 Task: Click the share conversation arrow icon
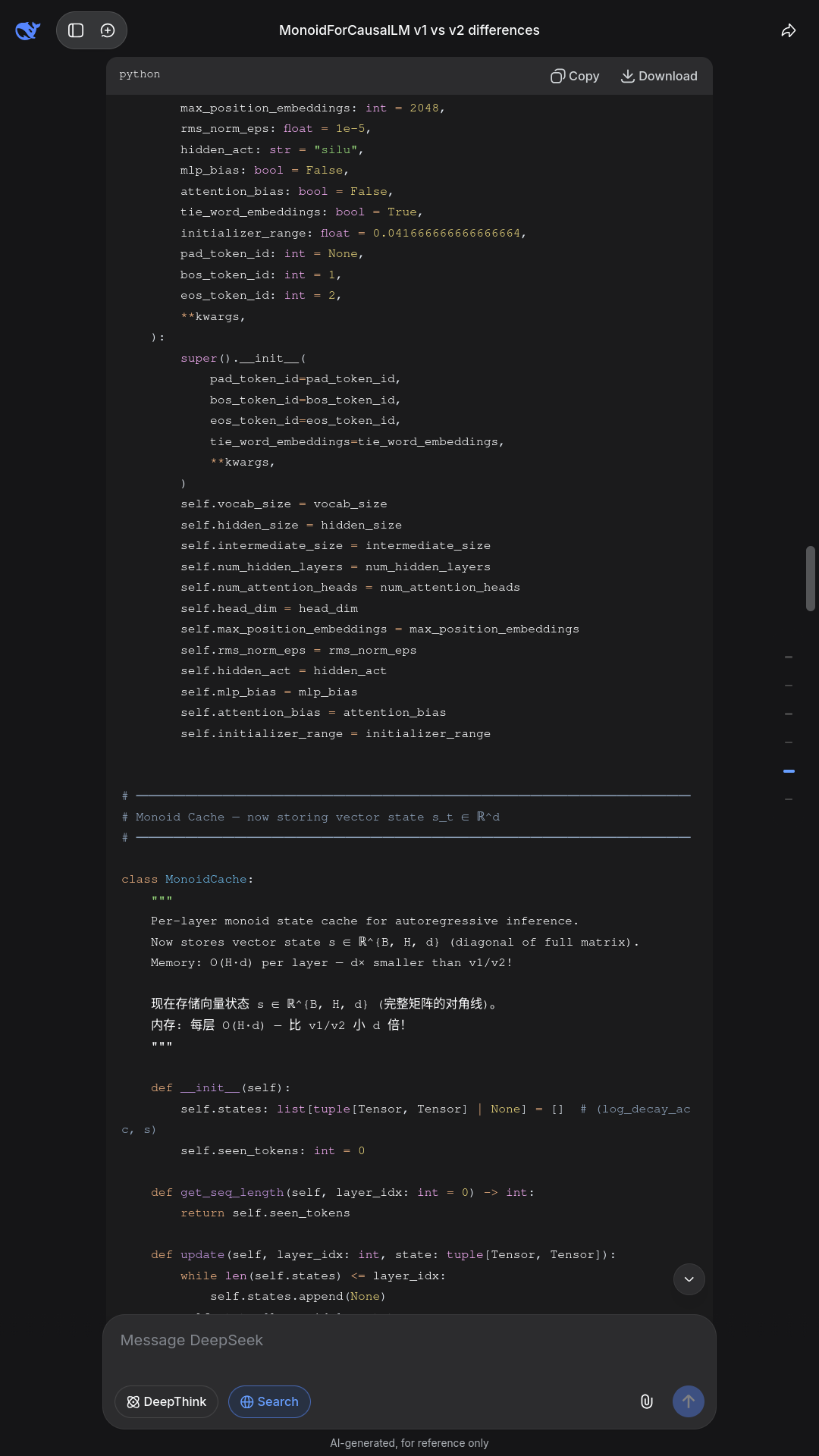coord(789,30)
